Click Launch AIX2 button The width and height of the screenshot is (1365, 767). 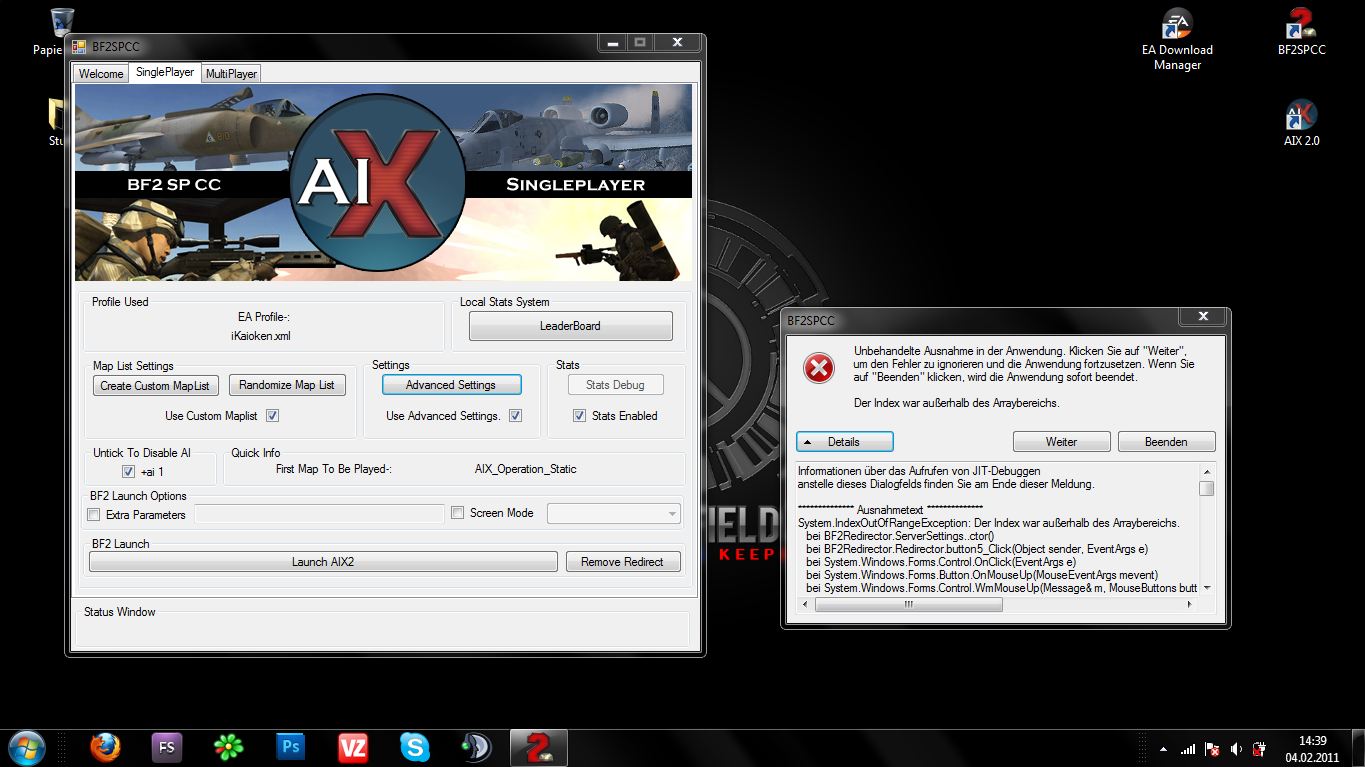323,562
